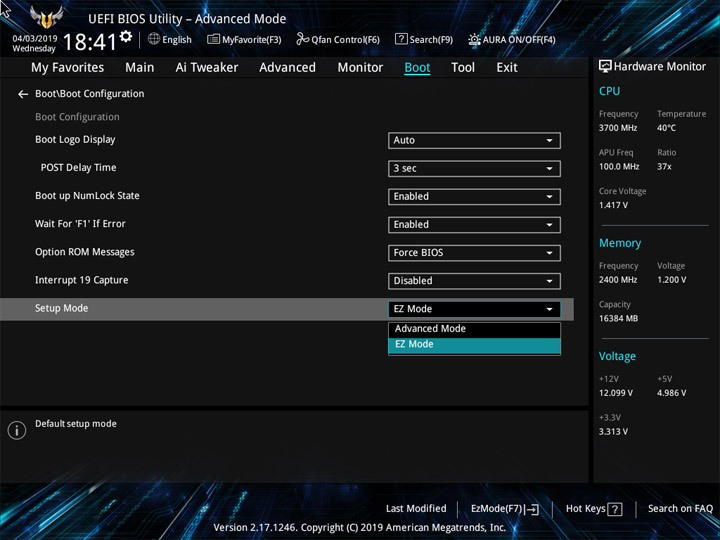
Task: Click the Default setup mode help text
Action: point(76,424)
